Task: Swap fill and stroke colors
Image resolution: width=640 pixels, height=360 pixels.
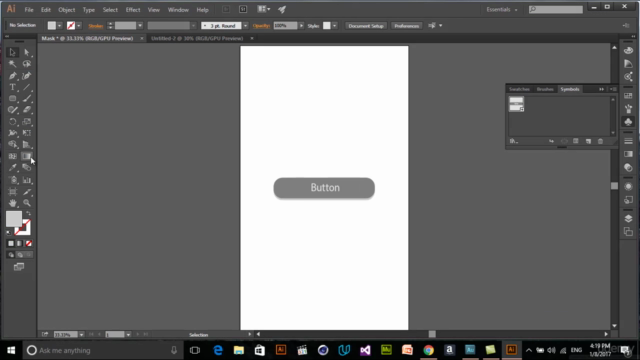Action: pos(29,213)
